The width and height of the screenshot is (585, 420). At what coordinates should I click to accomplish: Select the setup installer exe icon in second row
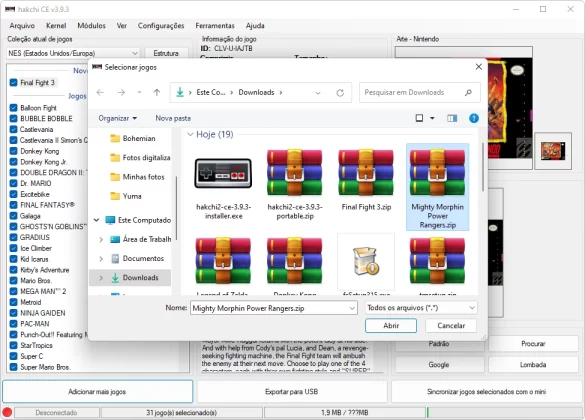point(366,261)
